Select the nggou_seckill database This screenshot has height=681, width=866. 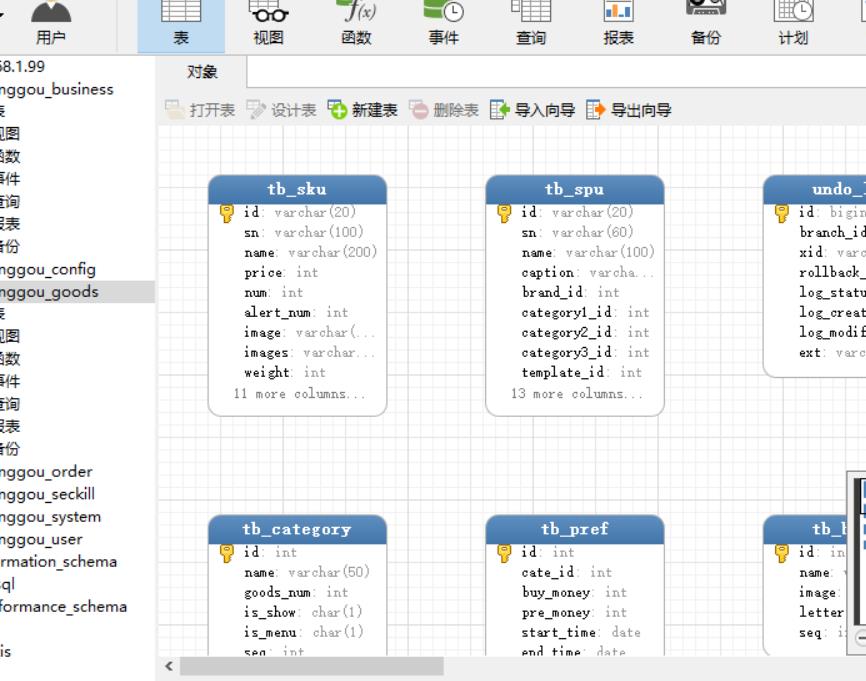point(47,494)
